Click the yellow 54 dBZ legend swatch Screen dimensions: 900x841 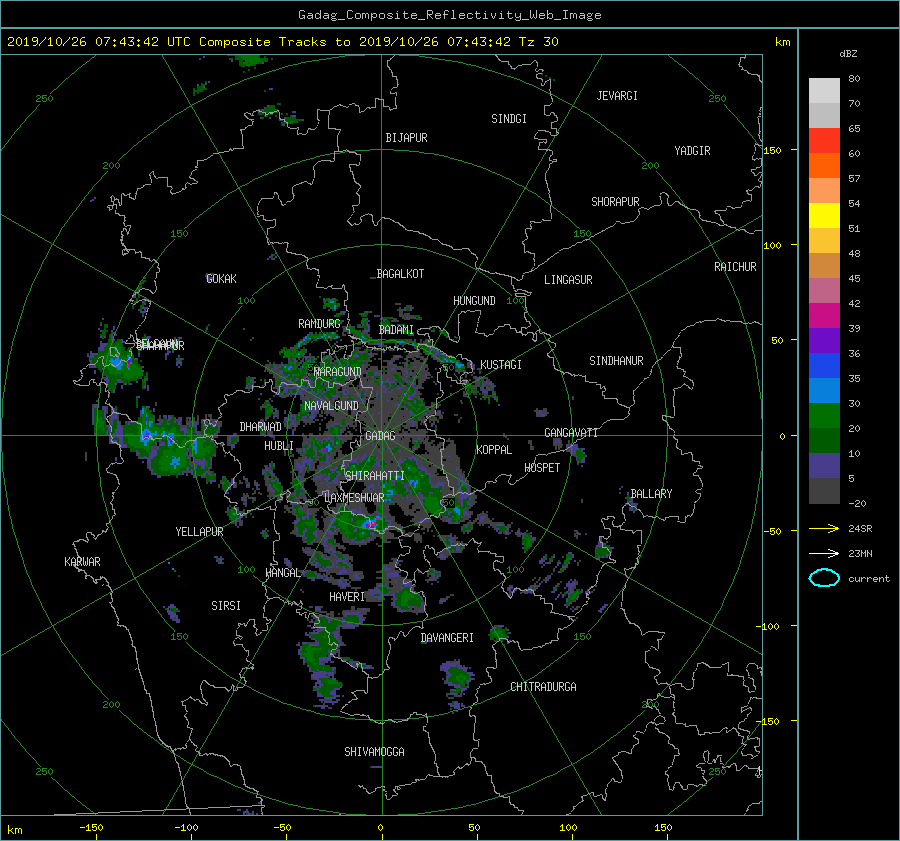824,215
